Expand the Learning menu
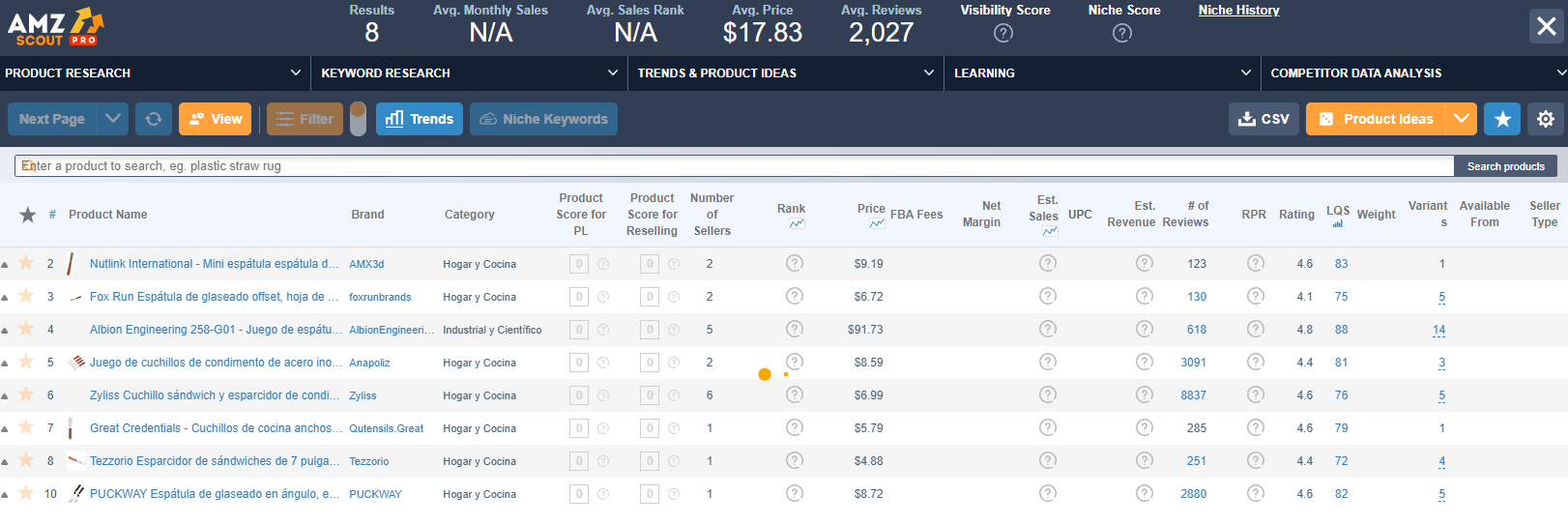 pos(1102,73)
